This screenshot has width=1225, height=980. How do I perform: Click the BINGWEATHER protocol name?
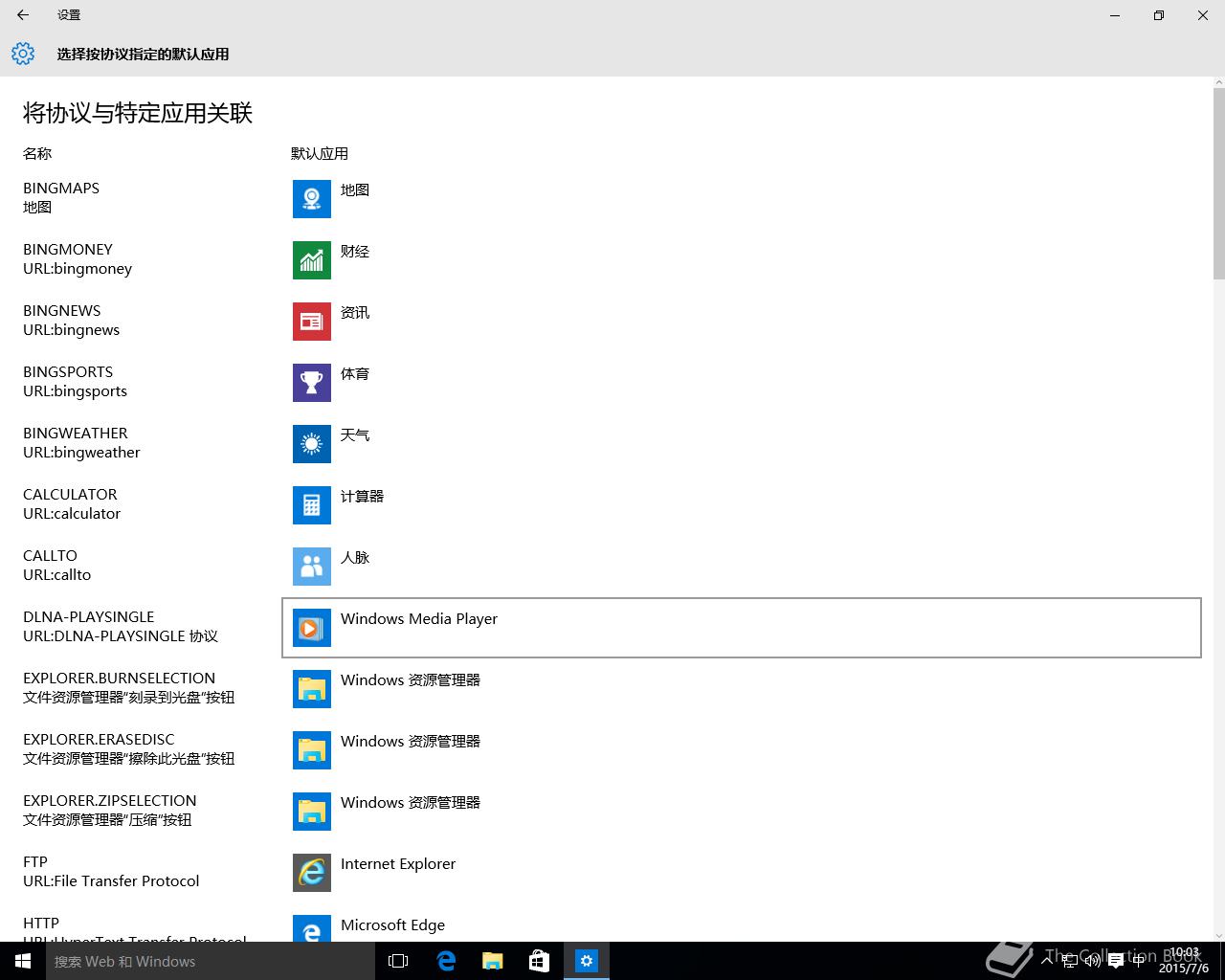[76, 434]
